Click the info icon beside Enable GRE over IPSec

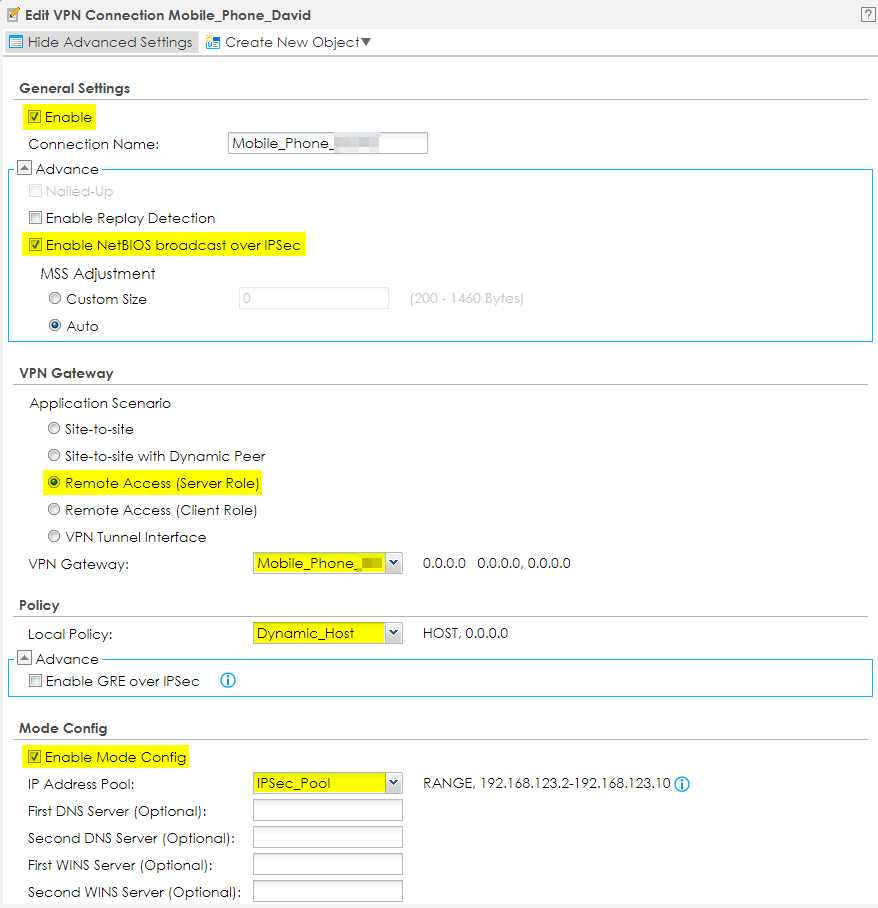click(227, 681)
